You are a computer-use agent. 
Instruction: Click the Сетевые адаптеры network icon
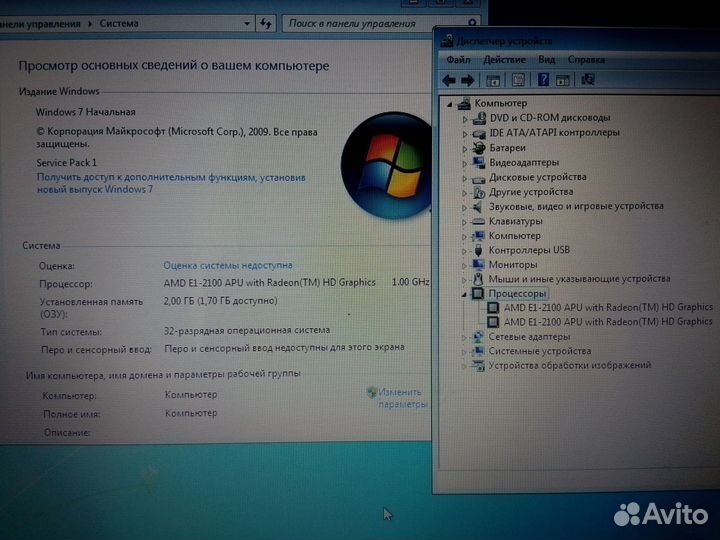click(x=478, y=337)
